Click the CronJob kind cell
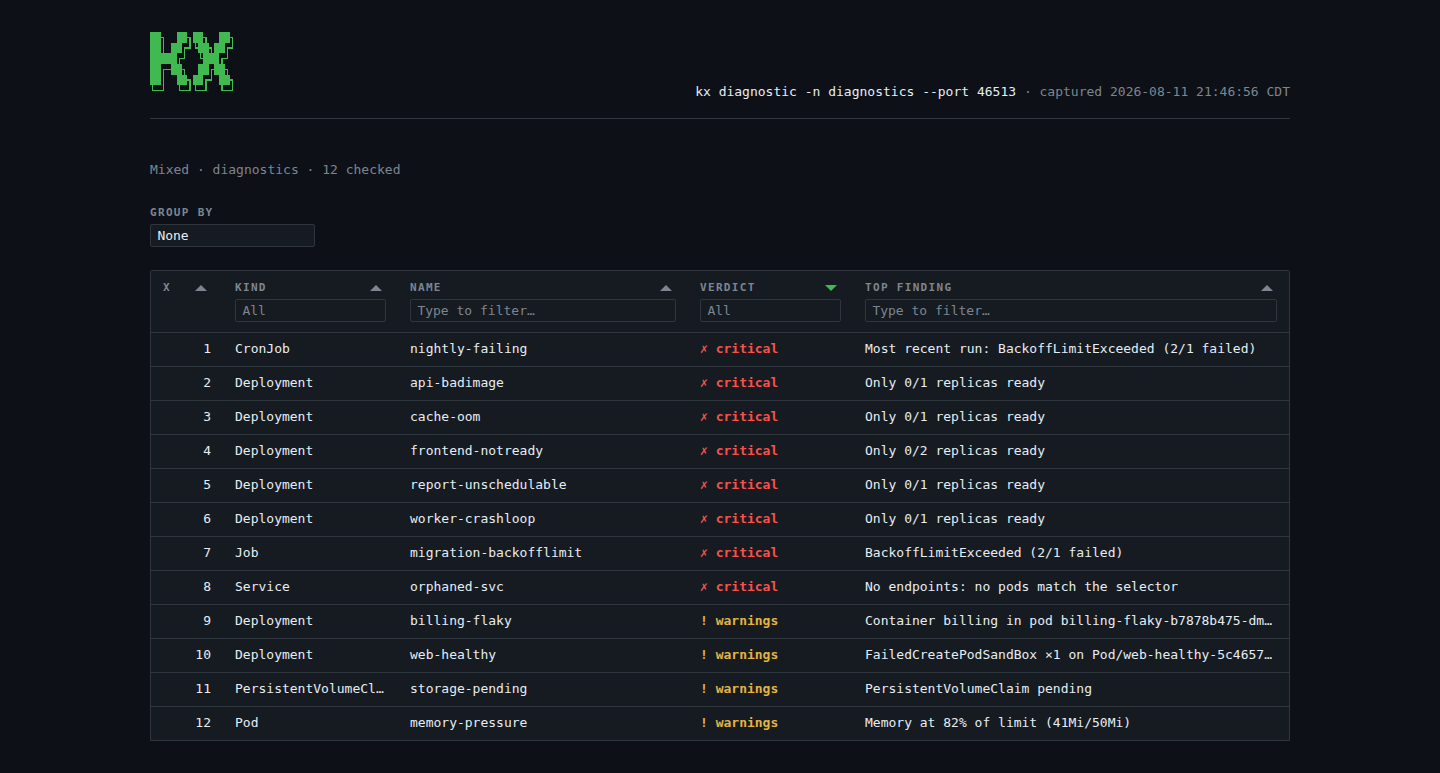This screenshot has height=773, width=1440. pos(262,349)
